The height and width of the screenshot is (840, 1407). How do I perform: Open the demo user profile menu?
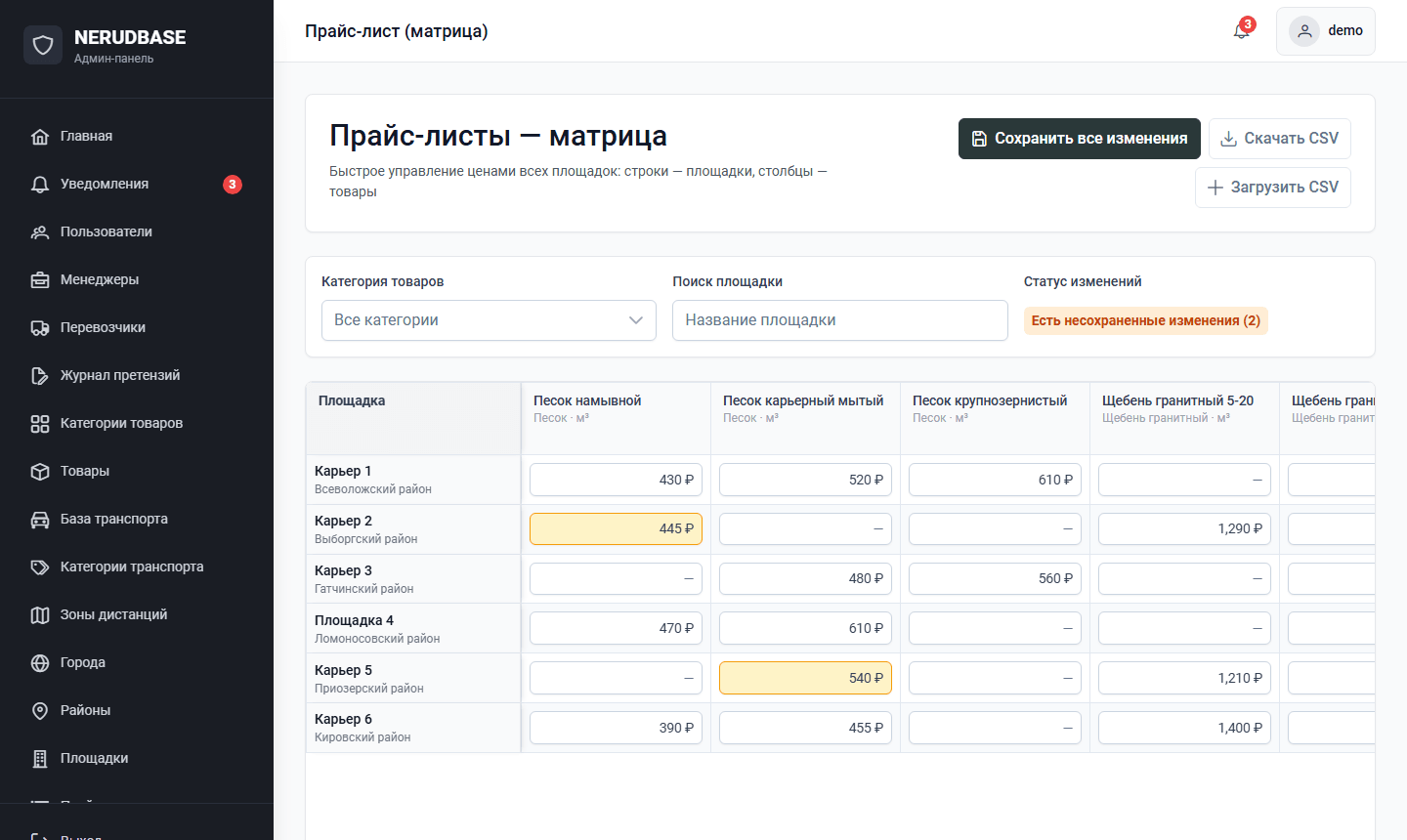point(1325,31)
